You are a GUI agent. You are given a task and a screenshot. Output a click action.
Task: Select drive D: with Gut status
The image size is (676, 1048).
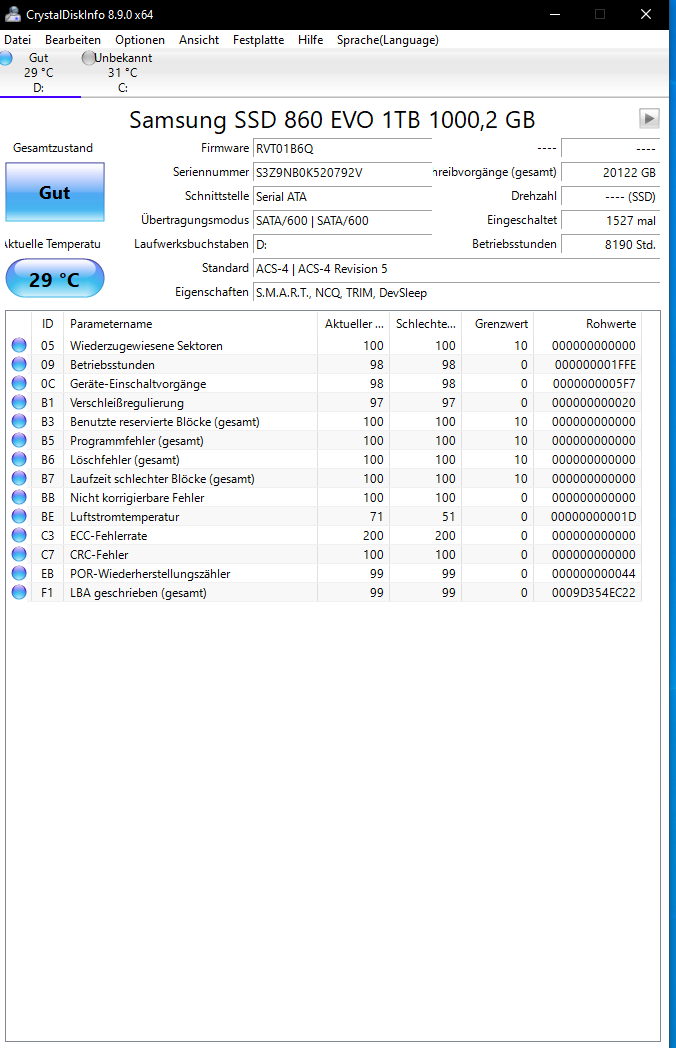[x=39, y=73]
